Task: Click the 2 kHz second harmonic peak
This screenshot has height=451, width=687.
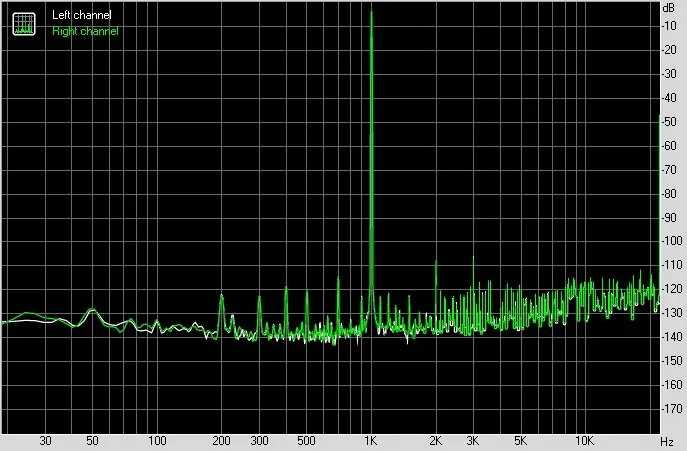Action: click(x=436, y=262)
